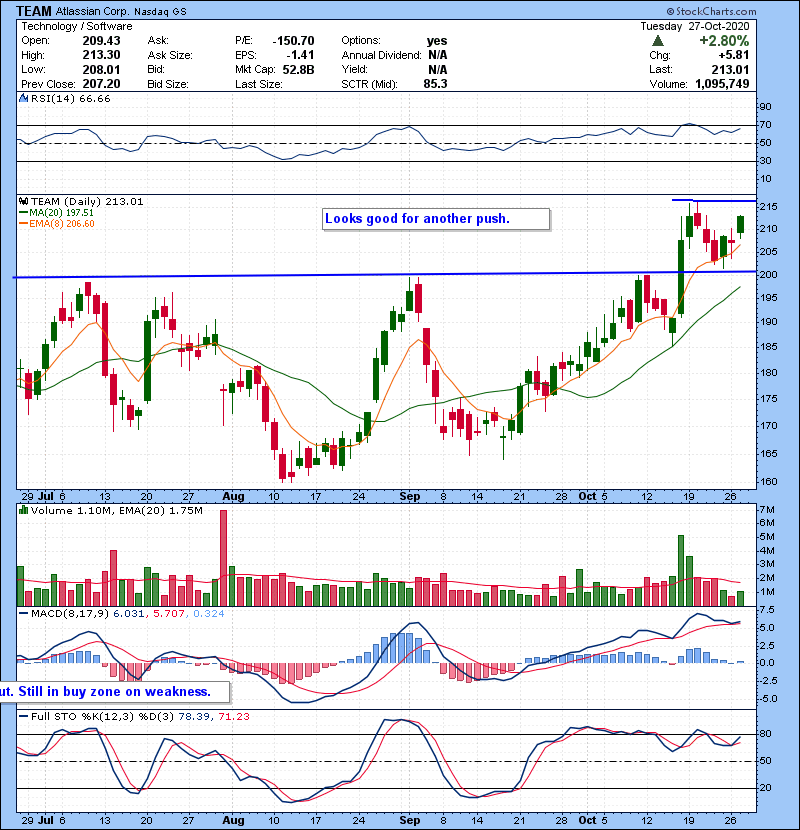
Task: Click the 'Volume 1.10M, EMA(20) 1.75M' label
Action: click(116, 511)
